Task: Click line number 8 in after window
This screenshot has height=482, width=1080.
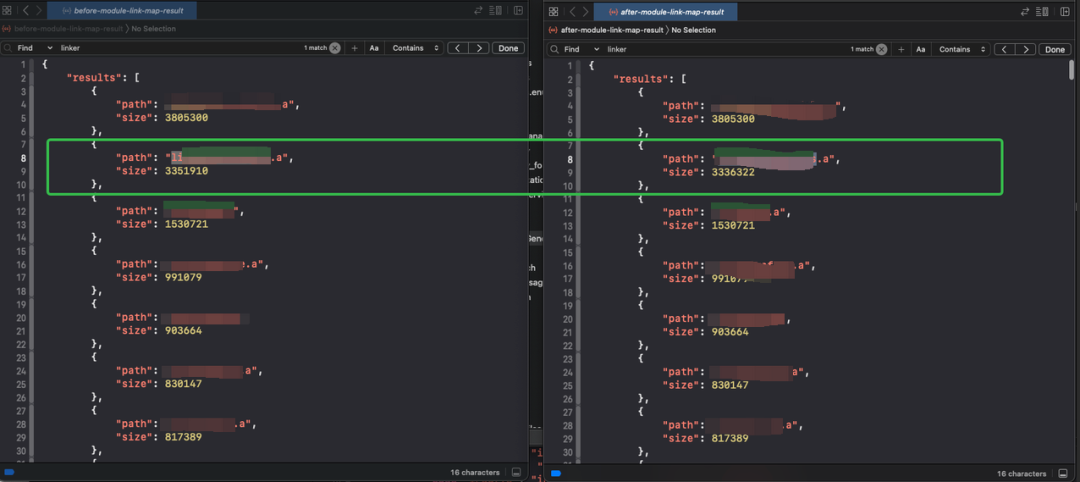Action: [569, 159]
